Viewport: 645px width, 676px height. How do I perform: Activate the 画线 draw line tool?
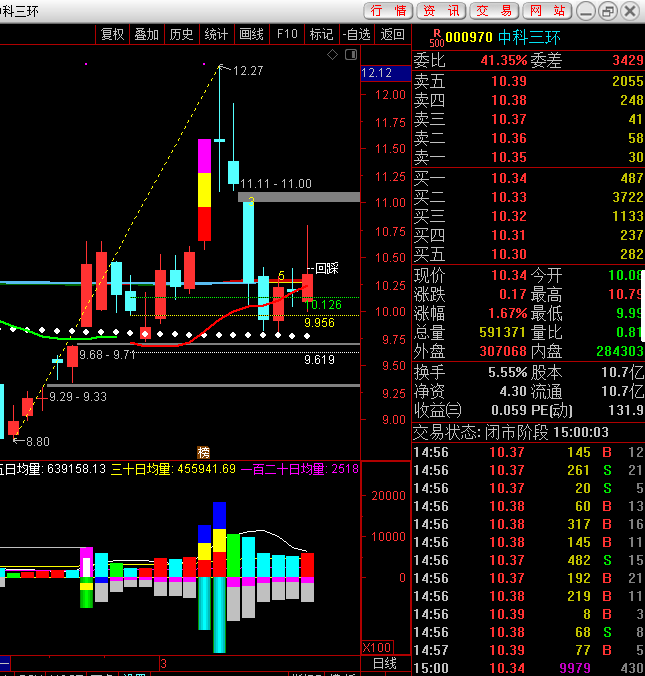point(251,34)
